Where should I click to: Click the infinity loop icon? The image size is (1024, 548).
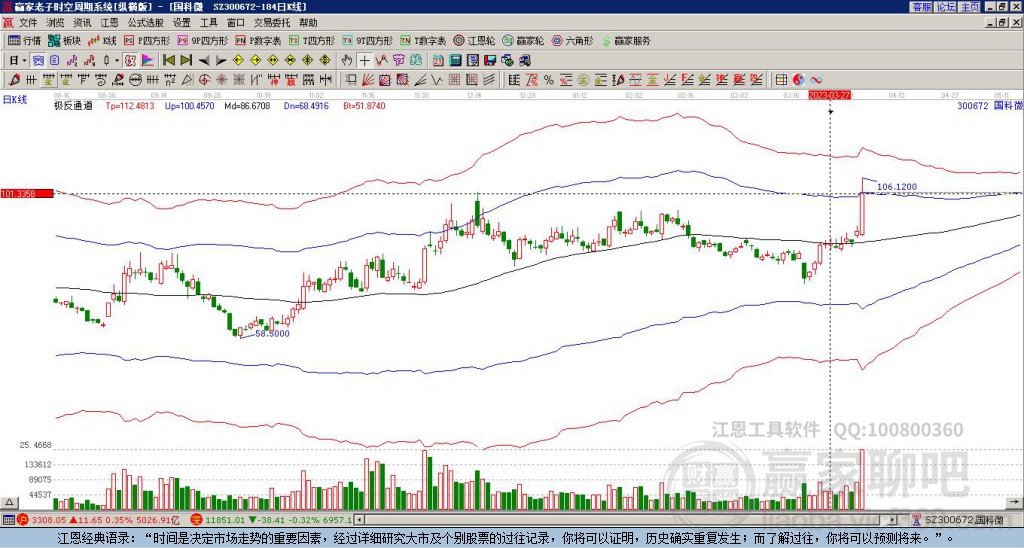[x=816, y=80]
